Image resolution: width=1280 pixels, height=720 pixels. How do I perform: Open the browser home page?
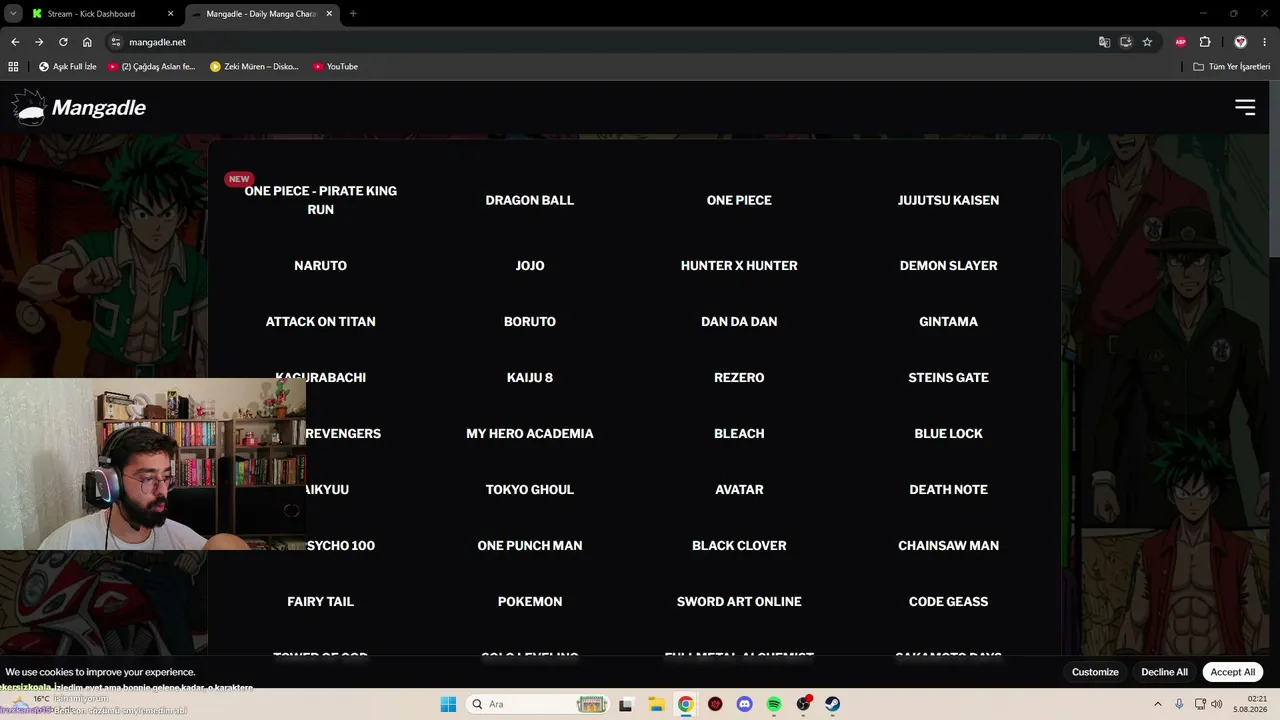[x=87, y=42]
